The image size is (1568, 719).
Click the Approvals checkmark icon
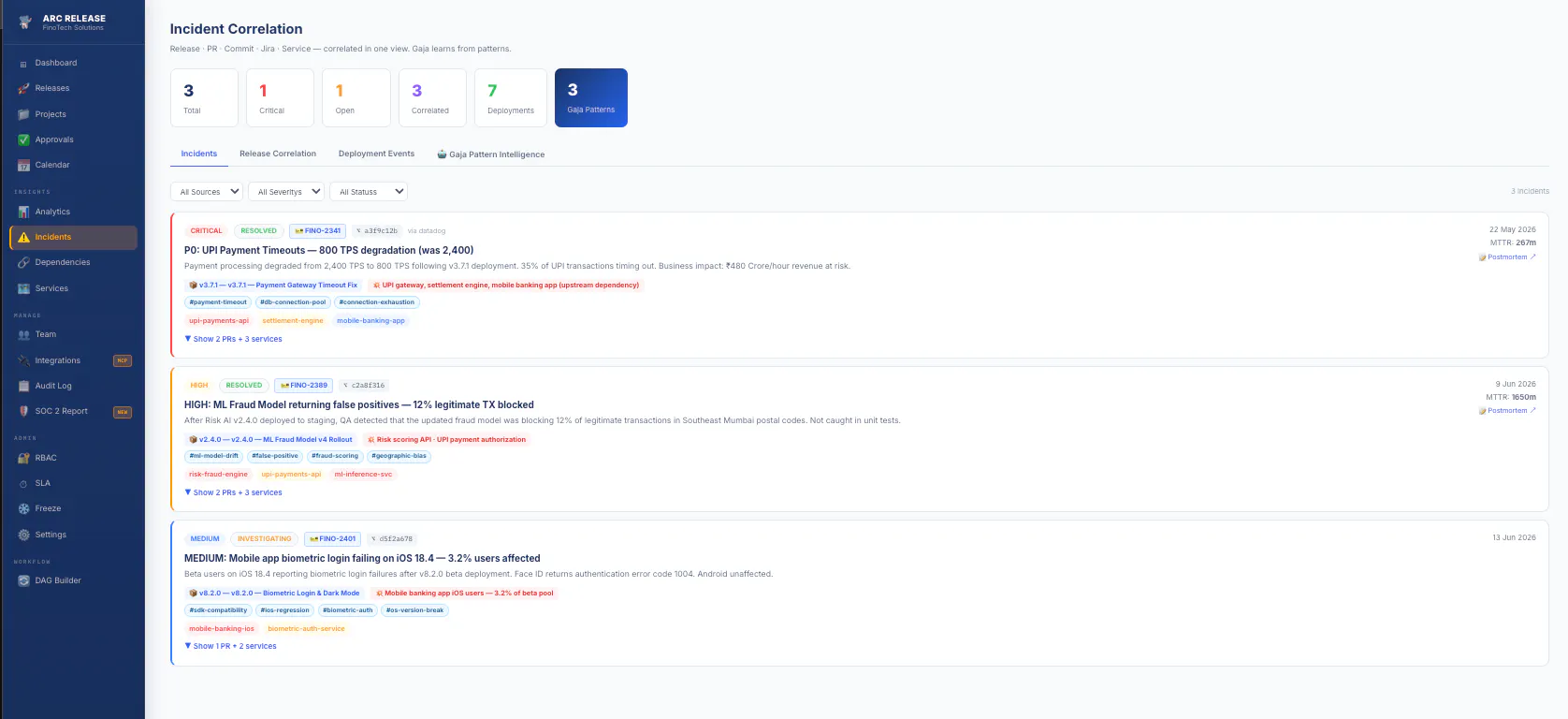point(23,139)
